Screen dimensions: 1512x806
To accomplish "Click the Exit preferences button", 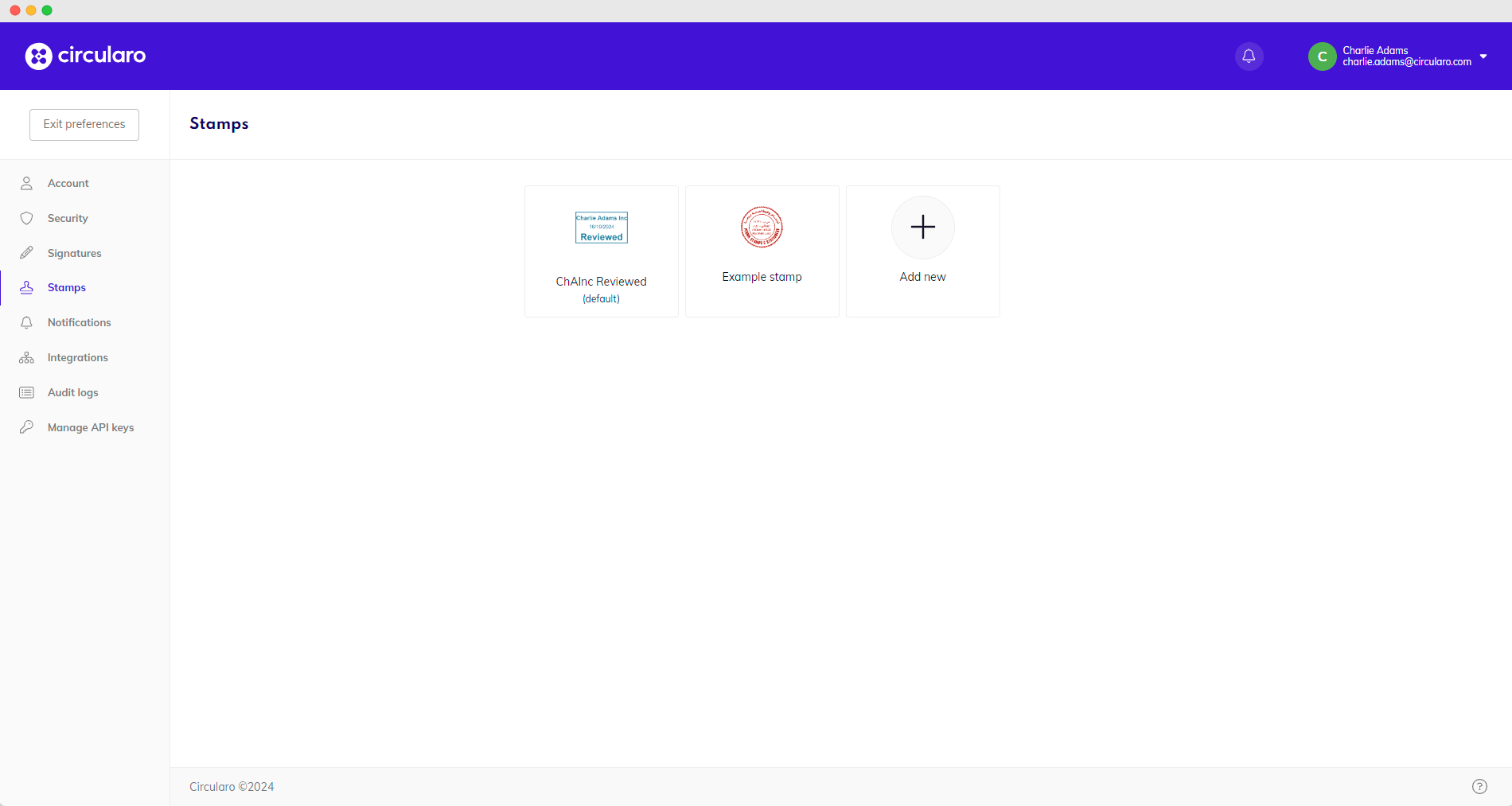I will pyautogui.click(x=84, y=125).
